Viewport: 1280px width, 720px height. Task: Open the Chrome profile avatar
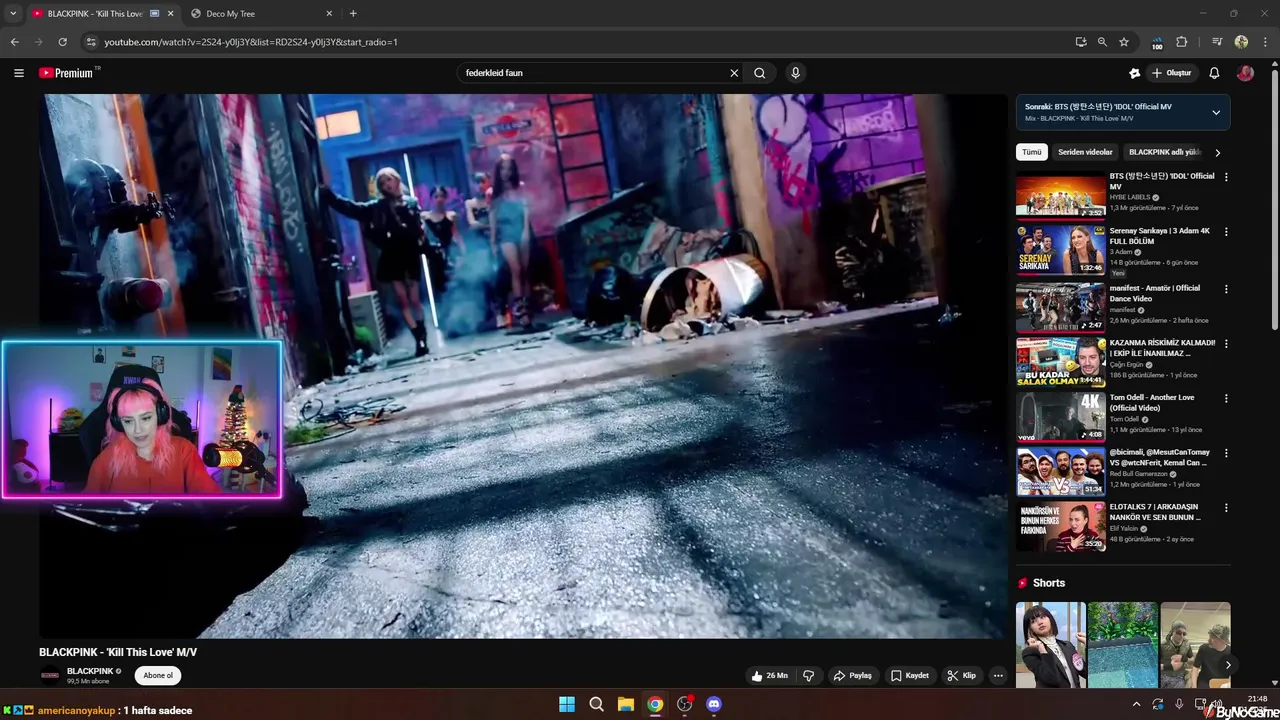(1241, 42)
